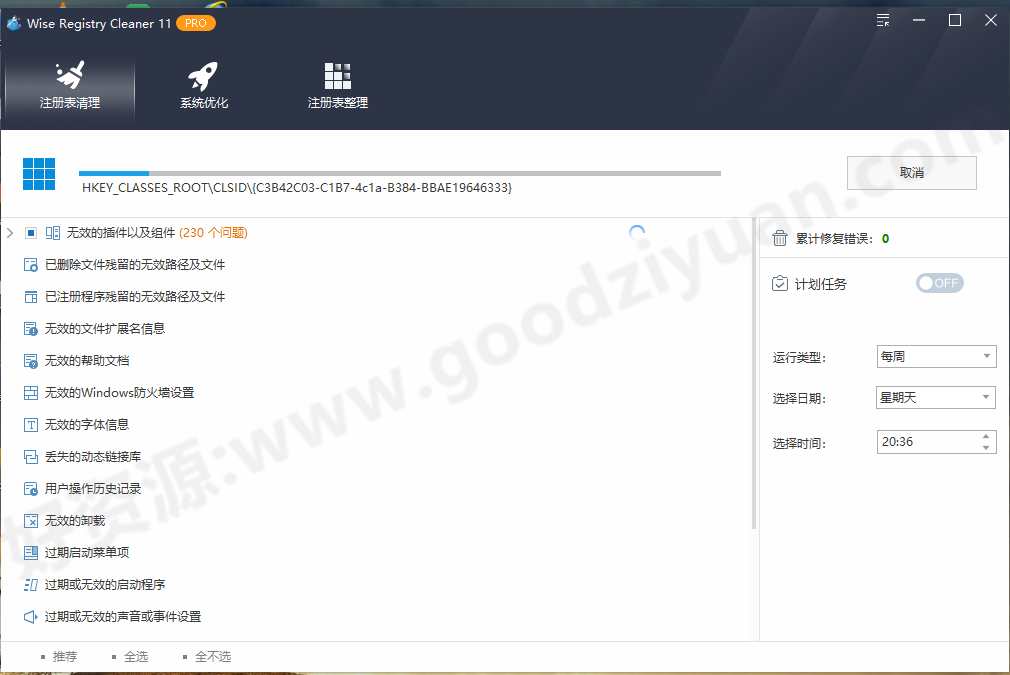
Task: Expand the 无效的插件以及组件 category arrow
Action: coord(12,231)
